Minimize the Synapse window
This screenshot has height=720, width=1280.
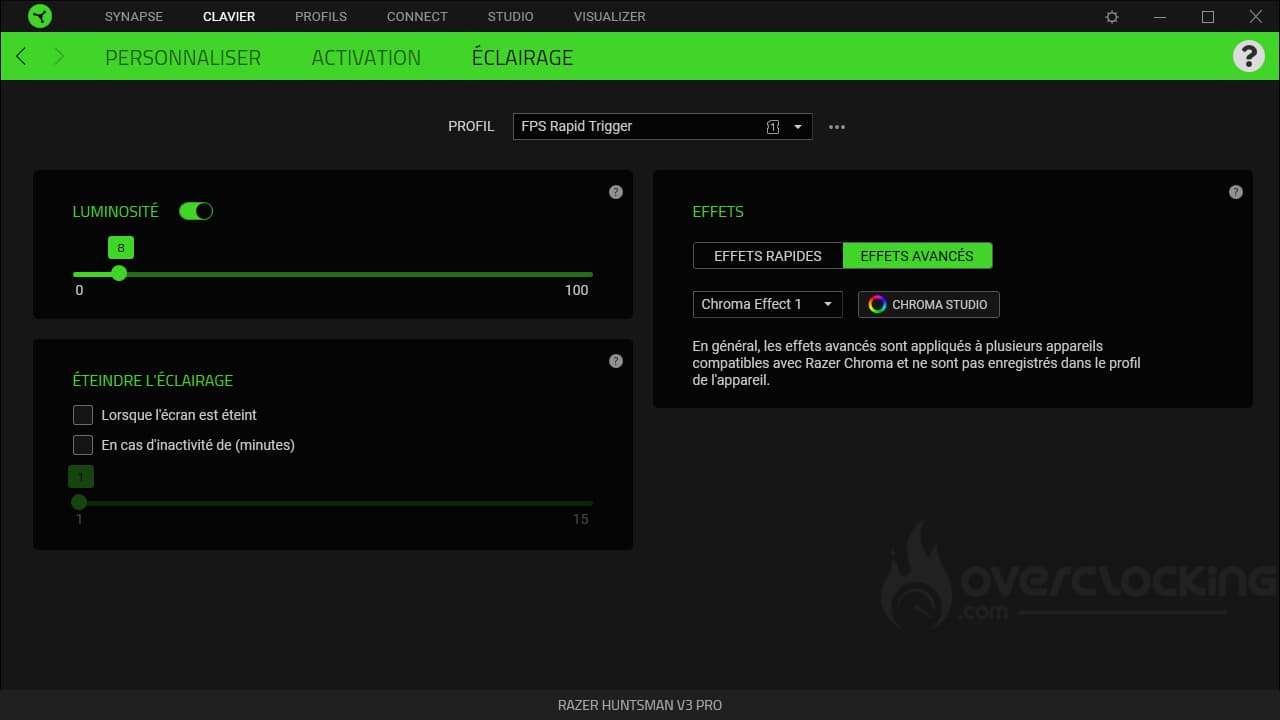1160,17
